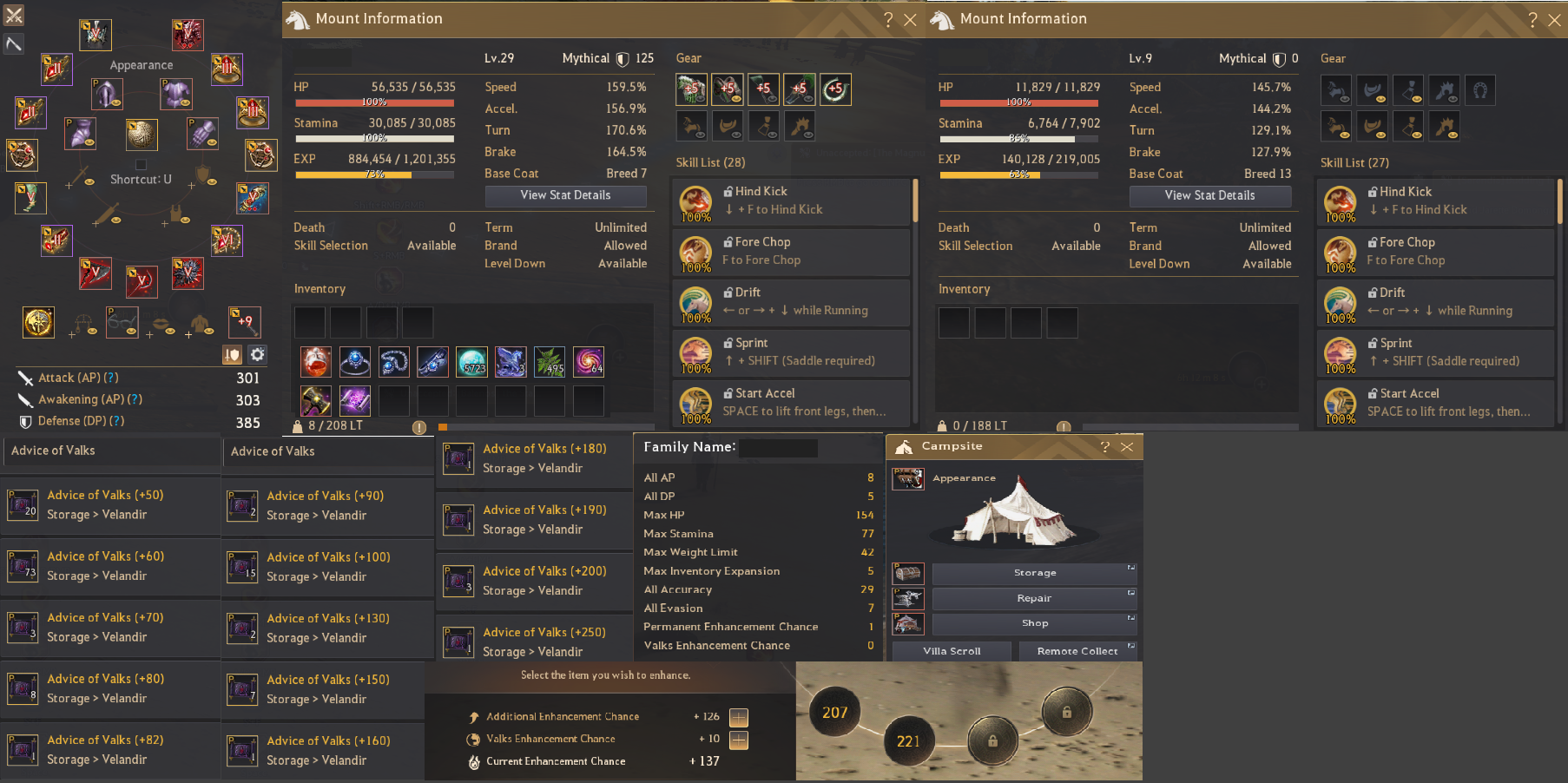The image size is (1568, 783).
Task: Open the Campsite Repair anvil icon
Action: pos(908,598)
